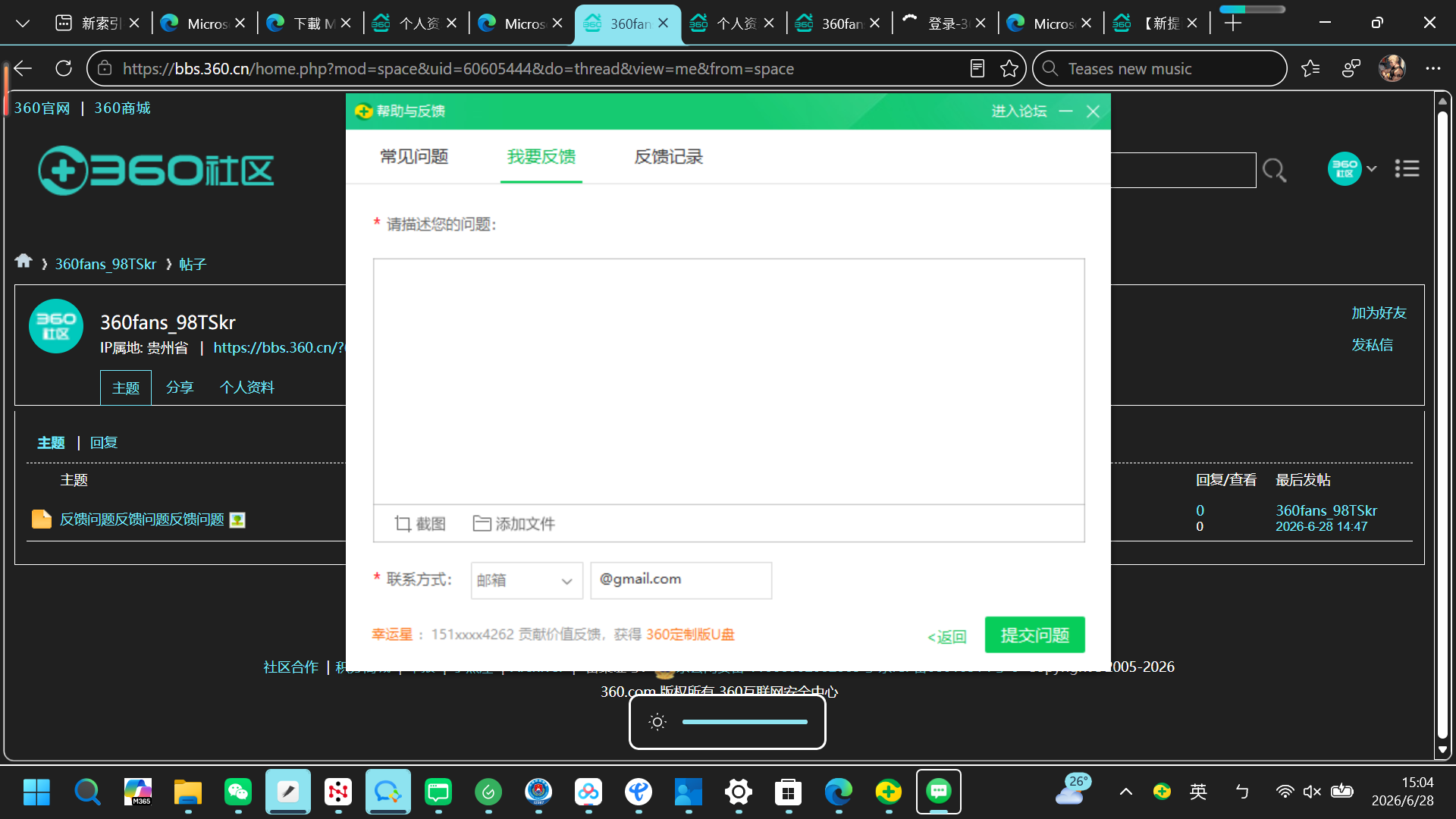Click 加为好友 link

pyautogui.click(x=1379, y=313)
